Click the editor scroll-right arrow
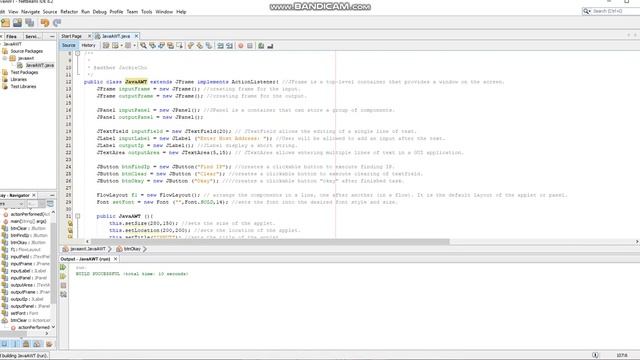Screen dimensions: 640x360 point(637,242)
